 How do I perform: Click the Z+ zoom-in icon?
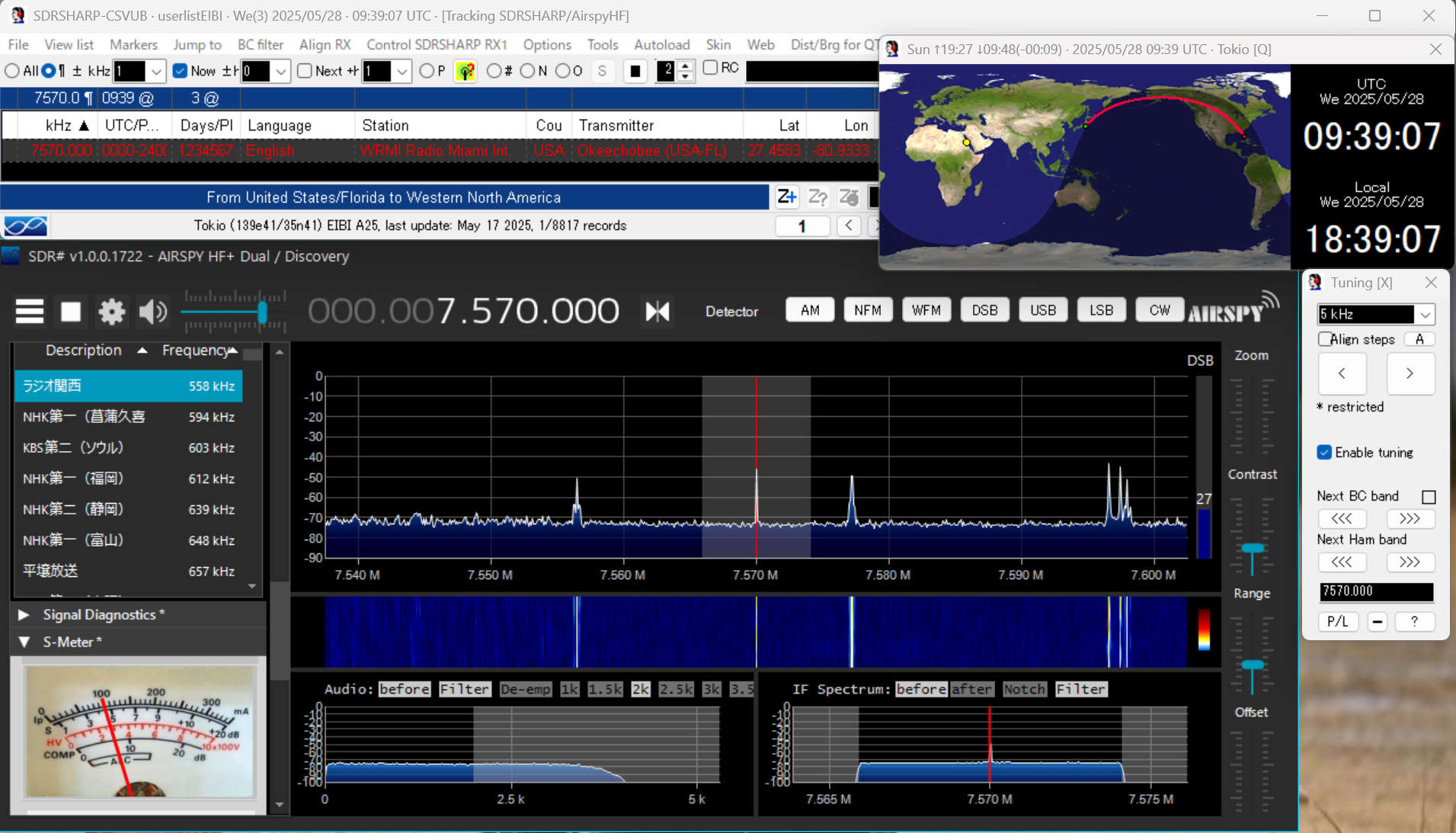(x=786, y=197)
